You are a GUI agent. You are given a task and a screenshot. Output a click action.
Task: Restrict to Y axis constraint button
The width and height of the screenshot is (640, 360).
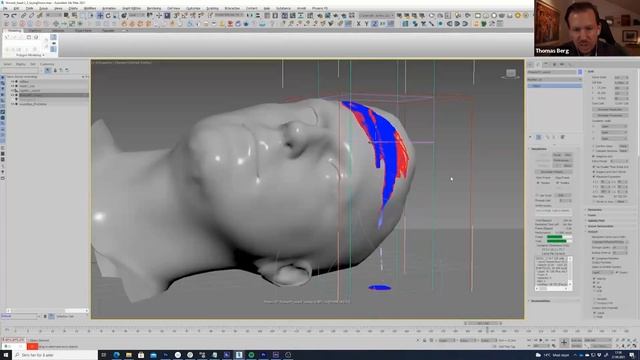click(367, 24)
